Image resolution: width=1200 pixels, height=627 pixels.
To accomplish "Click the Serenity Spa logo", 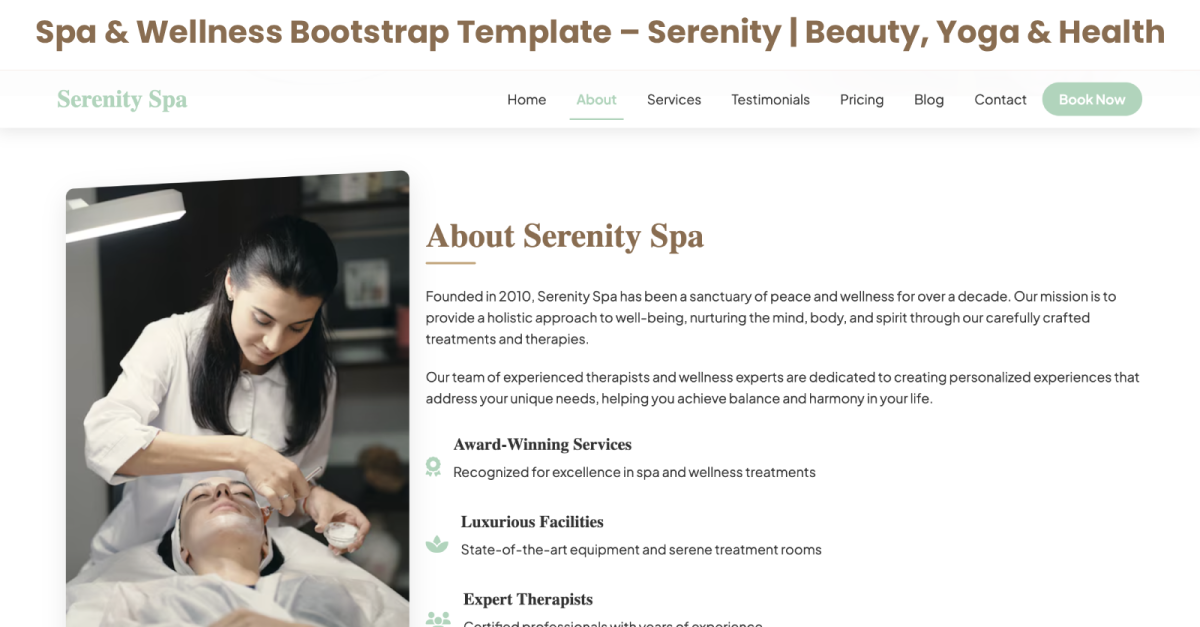I will 122,99.
